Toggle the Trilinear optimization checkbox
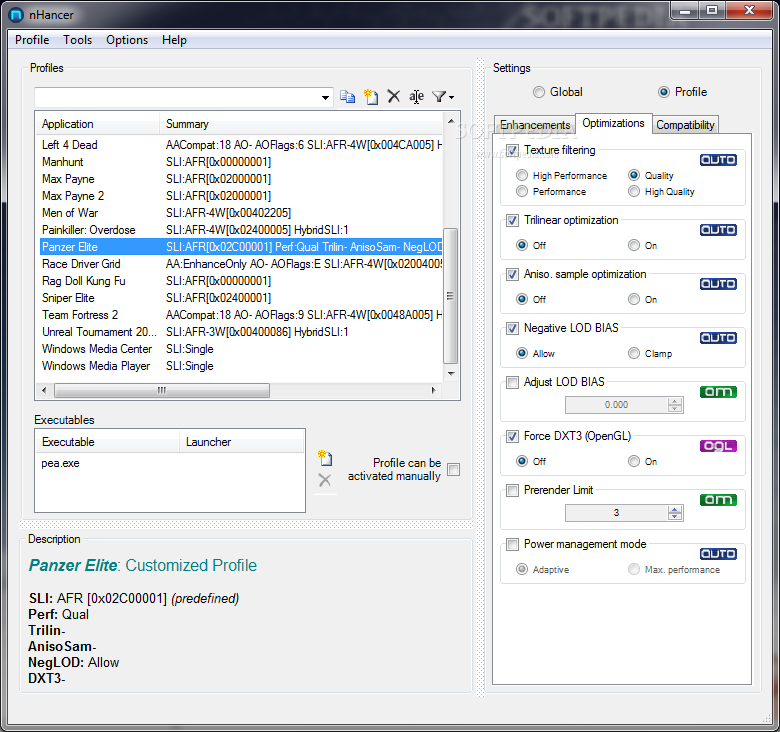780x732 pixels. pyautogui.click(x=512, y=220)
